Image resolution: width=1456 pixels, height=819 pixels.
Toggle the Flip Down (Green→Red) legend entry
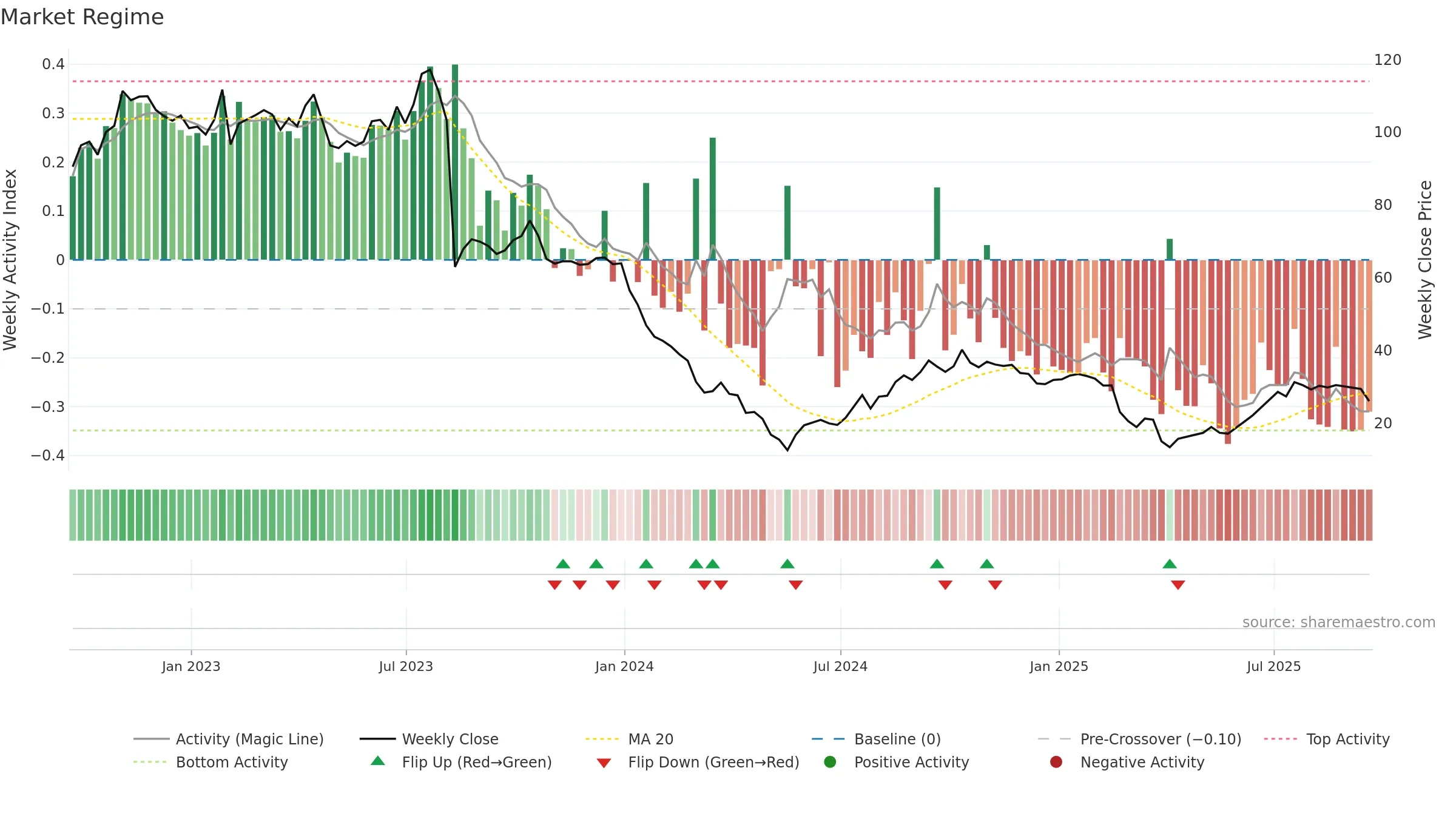[x=698, y=762]
